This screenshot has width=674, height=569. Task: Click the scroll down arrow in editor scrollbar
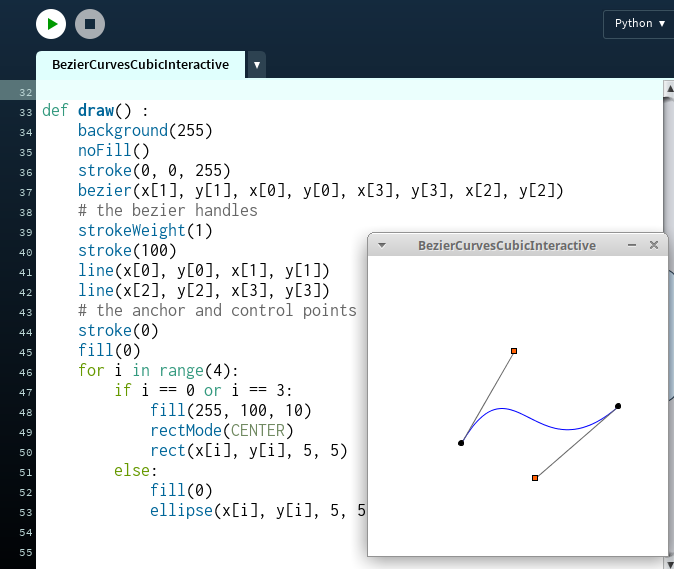[669, 563]
